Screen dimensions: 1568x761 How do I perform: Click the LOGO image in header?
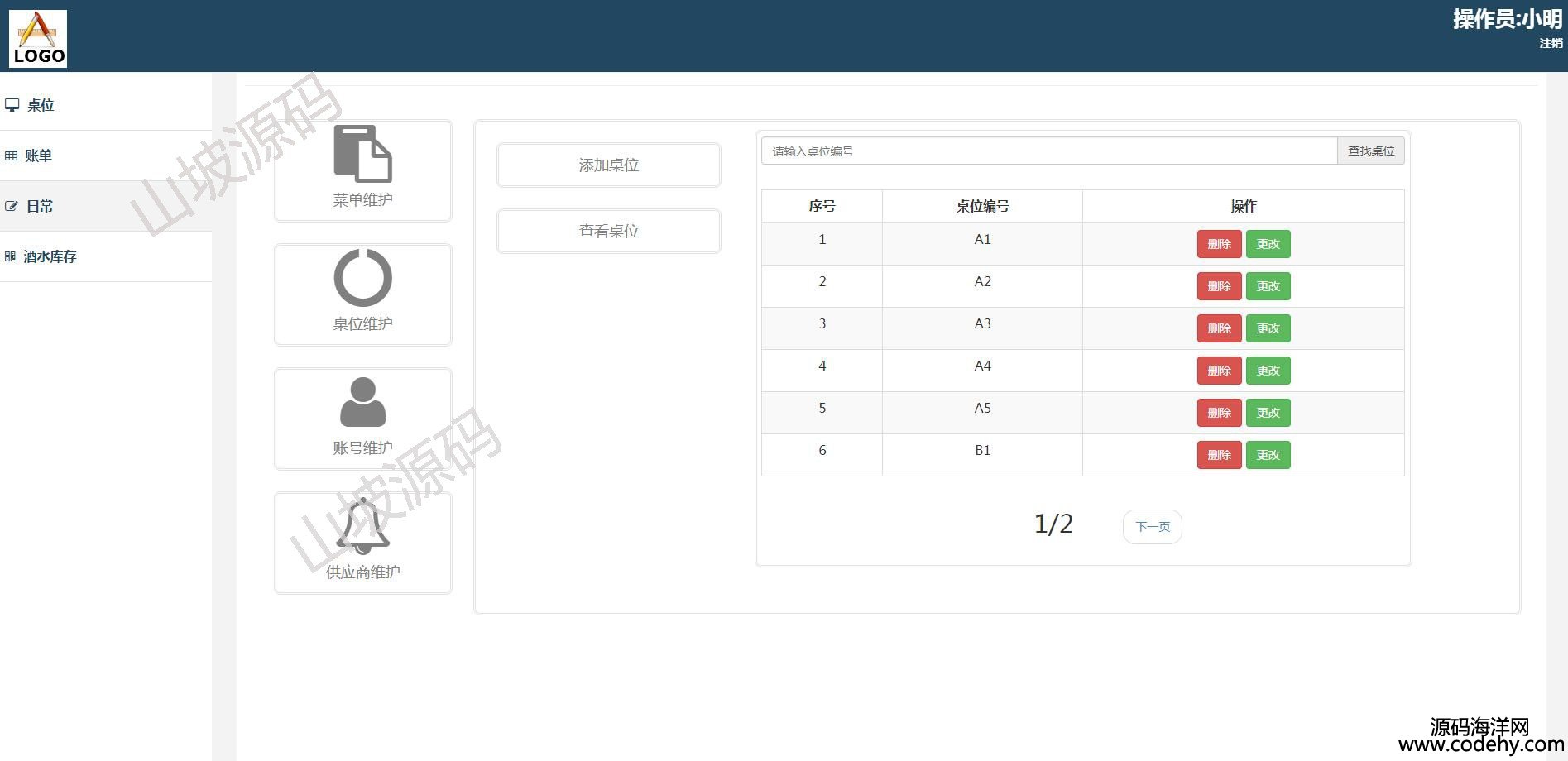pyautogui.click(x=38, y=38)
